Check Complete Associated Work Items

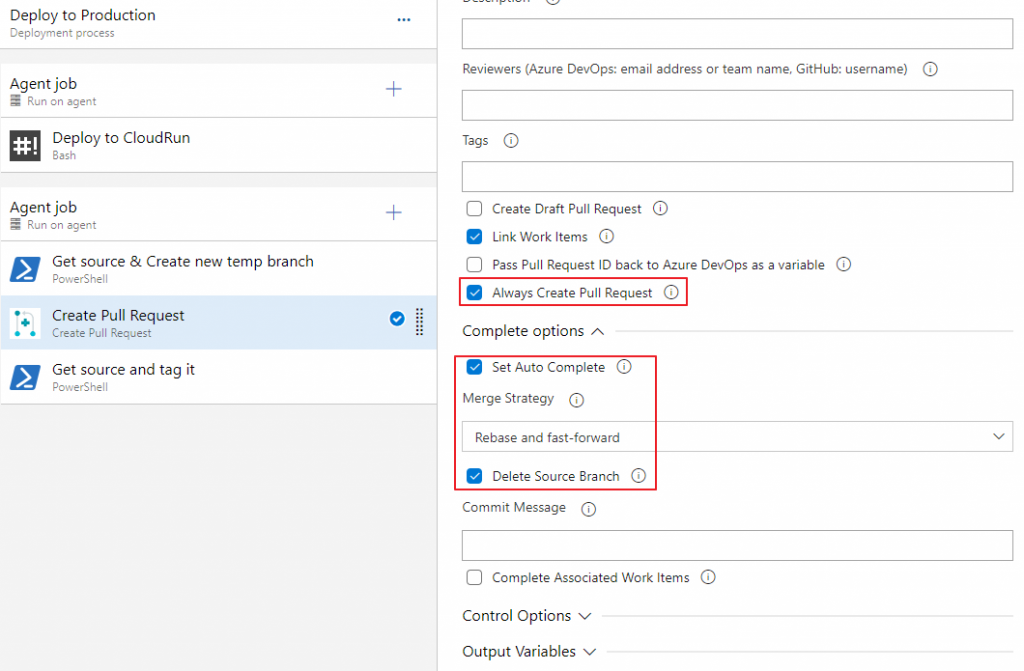coord(474,578)
